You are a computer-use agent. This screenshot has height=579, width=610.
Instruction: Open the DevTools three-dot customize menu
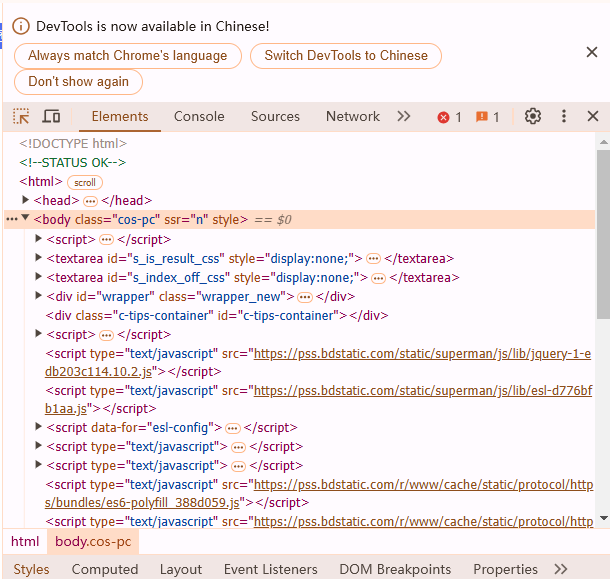coord(564,117)
